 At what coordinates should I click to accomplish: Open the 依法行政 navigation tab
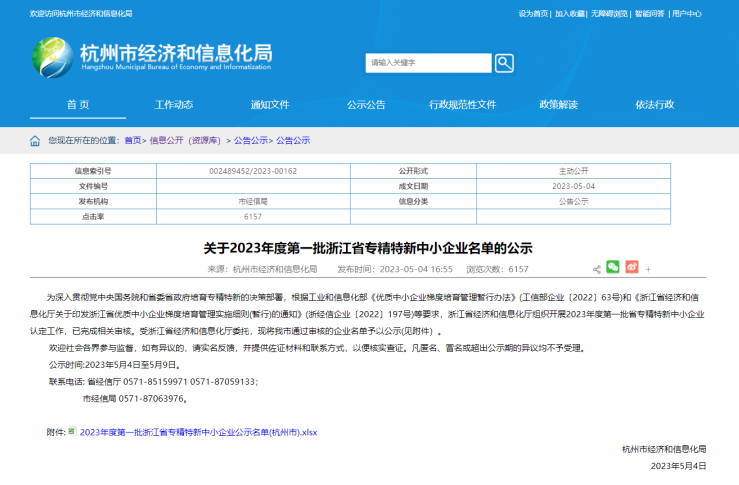click(654, 105)
